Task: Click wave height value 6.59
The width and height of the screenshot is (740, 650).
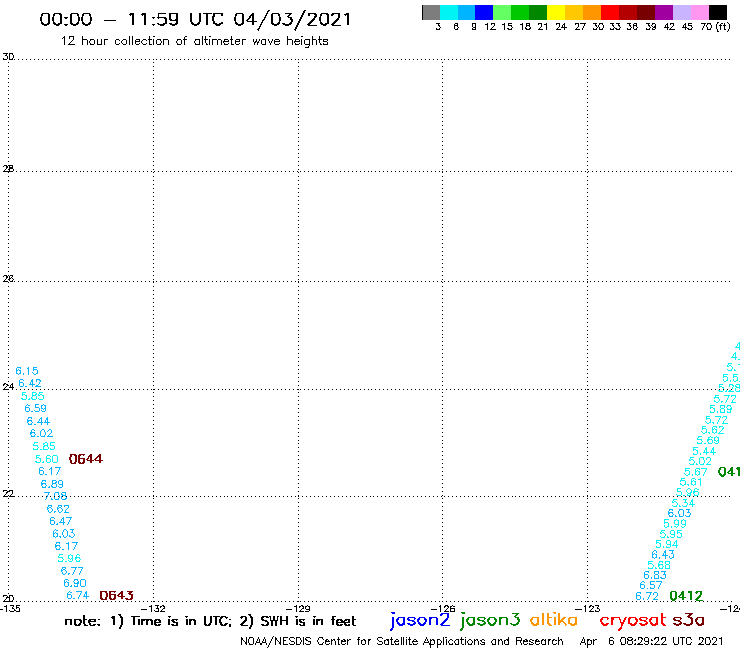Action: (x=35, y=408)
